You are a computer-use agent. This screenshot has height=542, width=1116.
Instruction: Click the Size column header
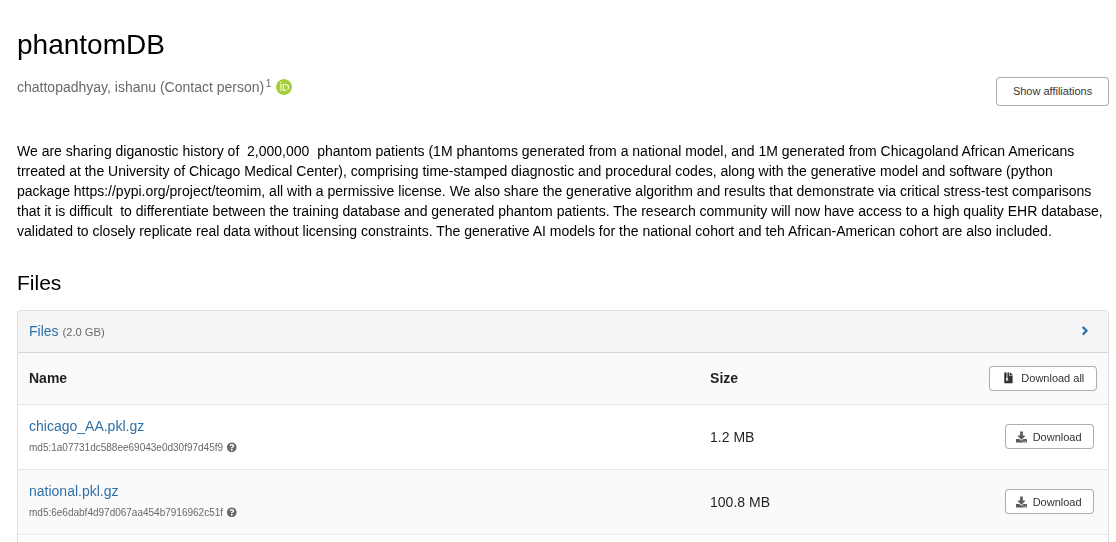(x=724, y=378)
